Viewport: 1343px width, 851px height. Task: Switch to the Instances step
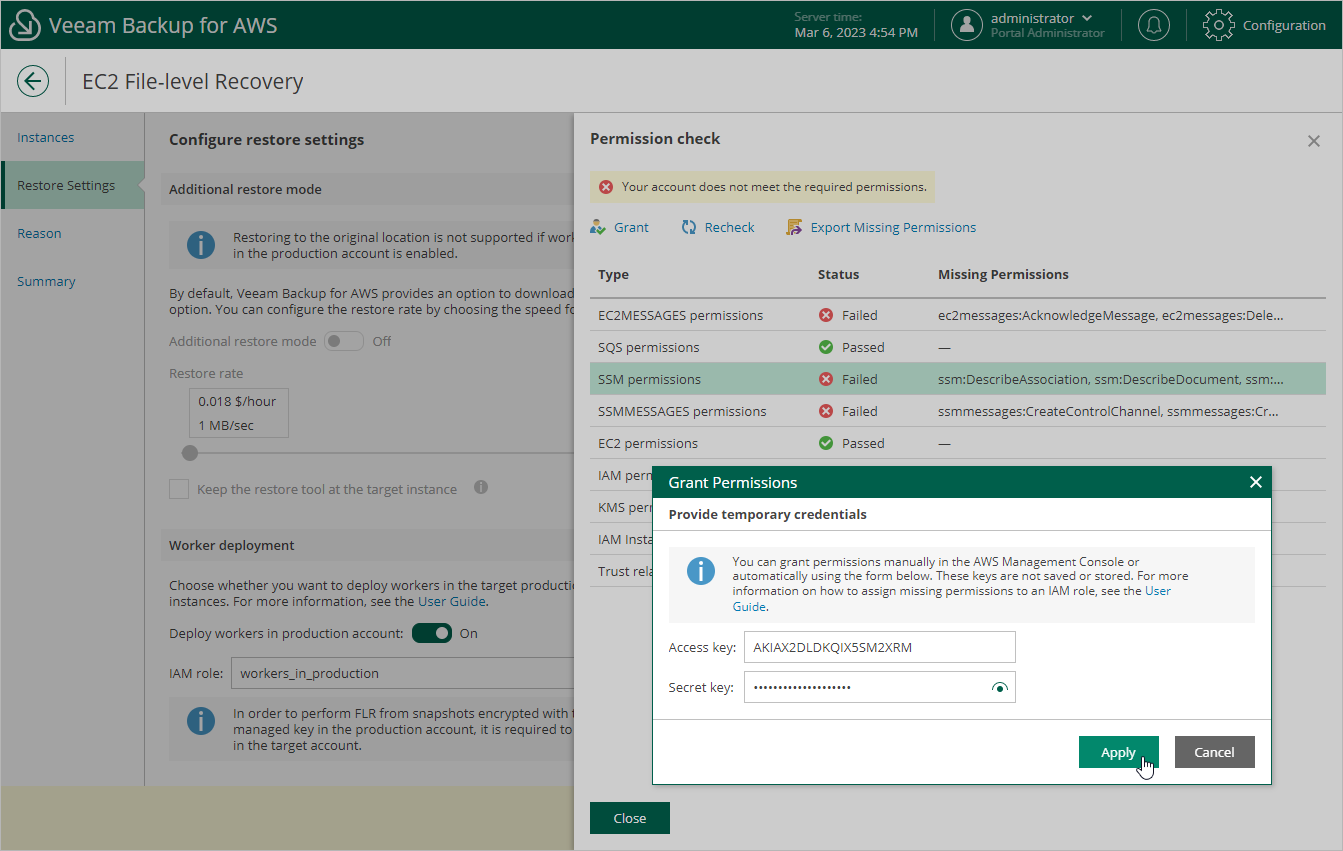(x=46, y=137)
